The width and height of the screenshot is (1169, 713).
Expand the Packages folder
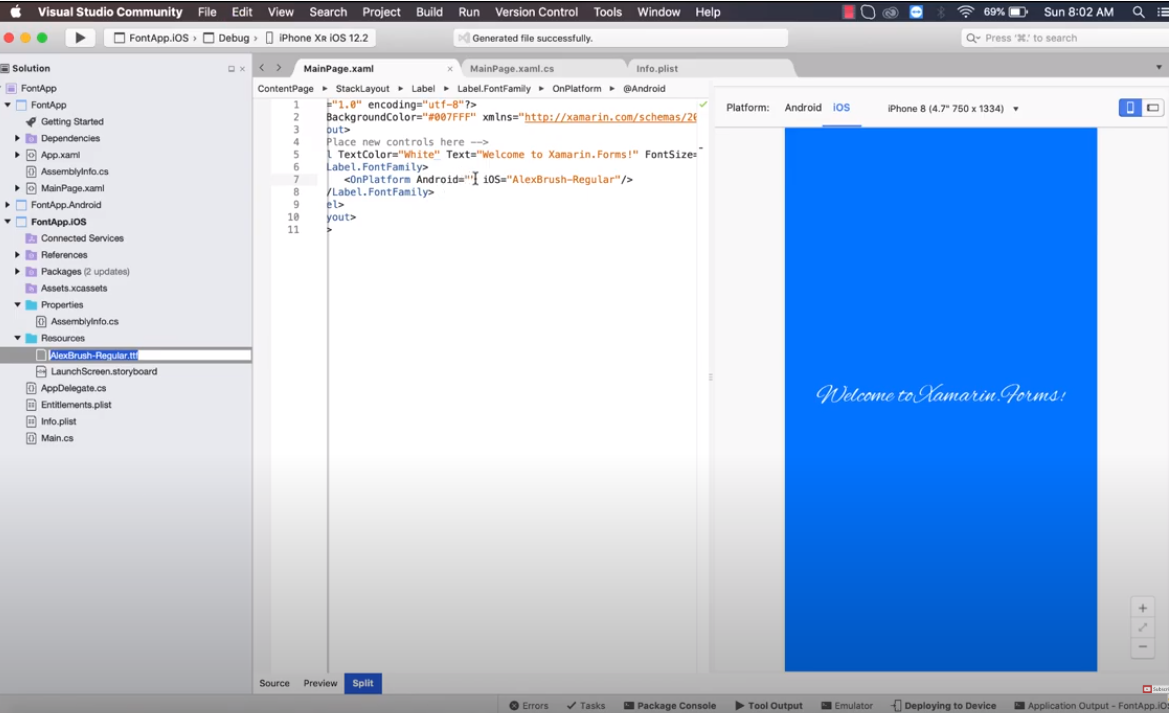[x=17, y=271]
